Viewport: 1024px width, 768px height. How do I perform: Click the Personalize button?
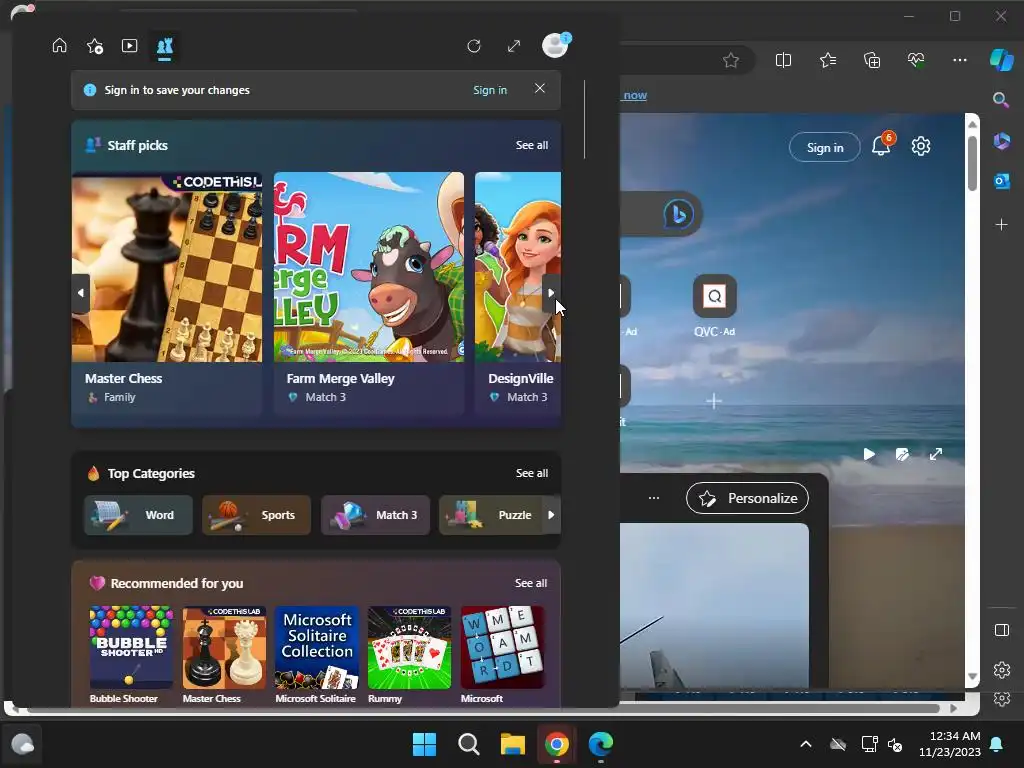747,498
